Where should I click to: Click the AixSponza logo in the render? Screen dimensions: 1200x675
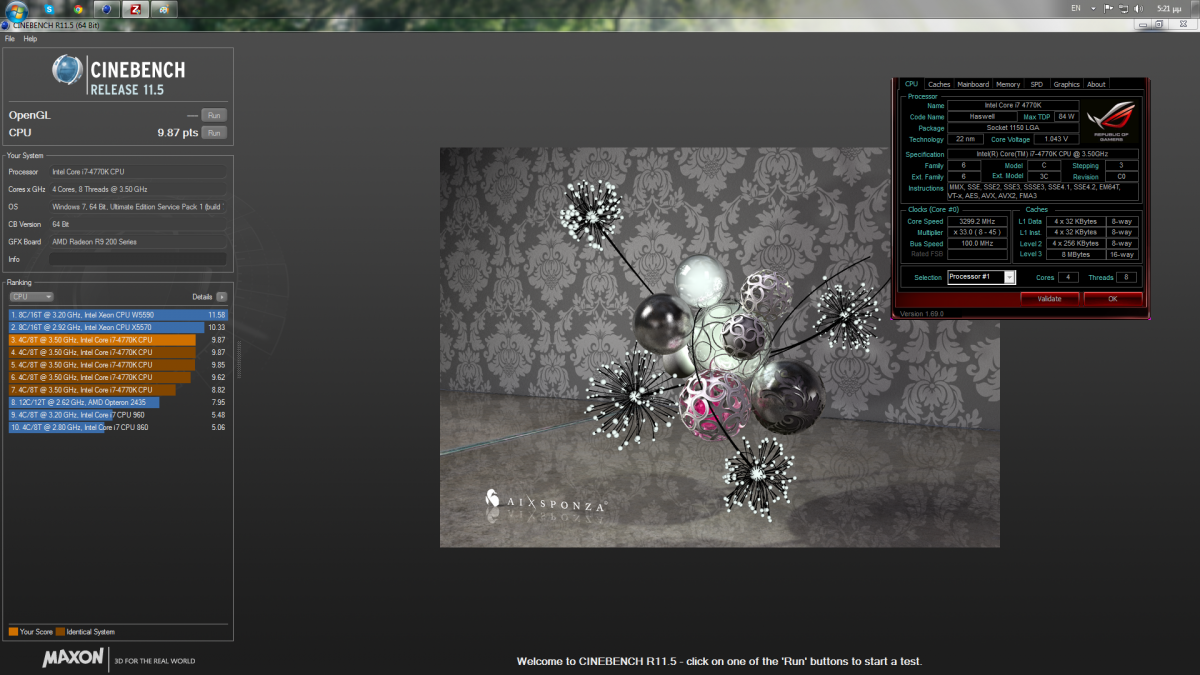(x=545, y=504)
